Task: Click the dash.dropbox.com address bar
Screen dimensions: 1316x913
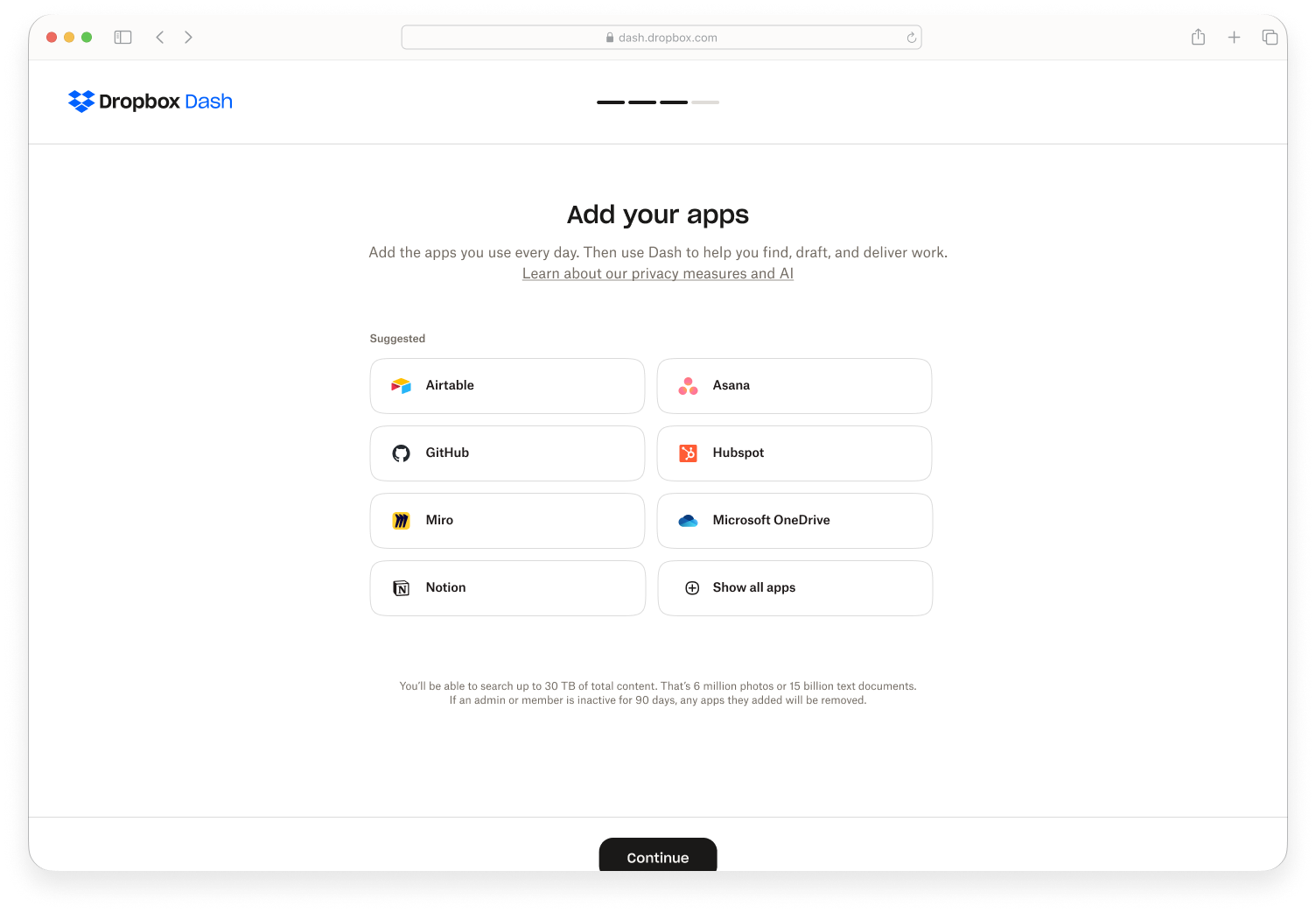Action: [x=661, y=37]
